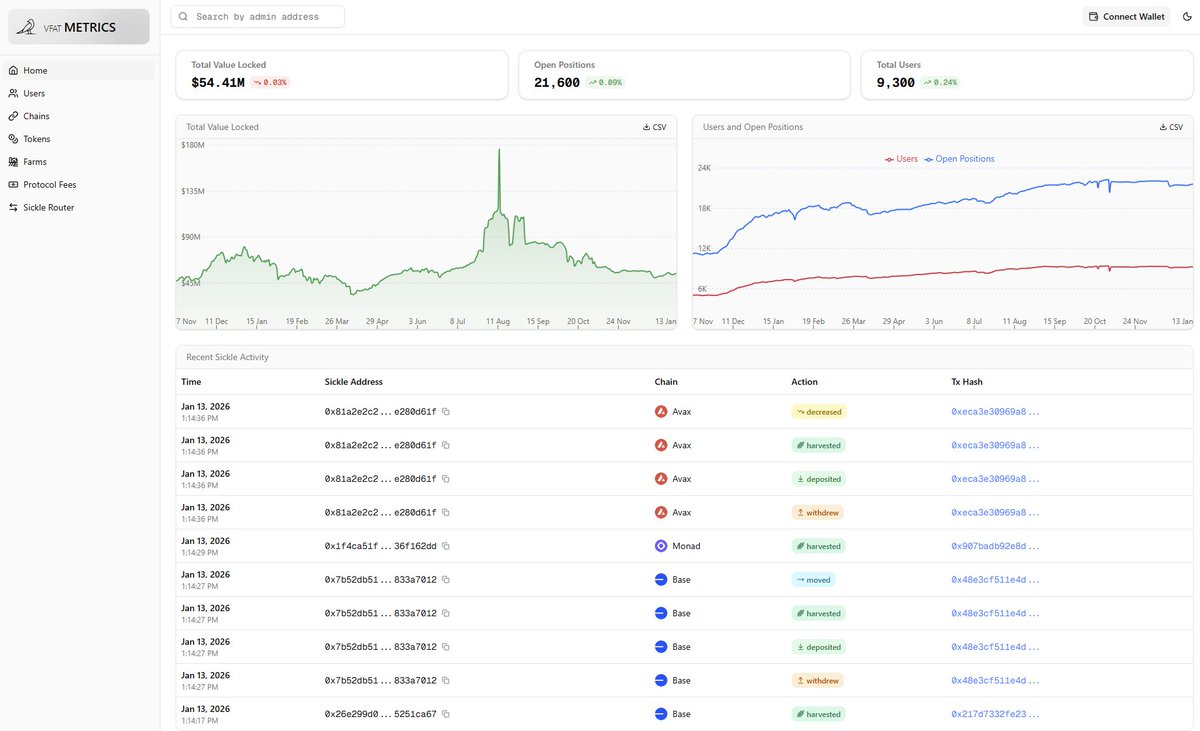
Task: Focus the Search by admin address field
Action: 258,16
